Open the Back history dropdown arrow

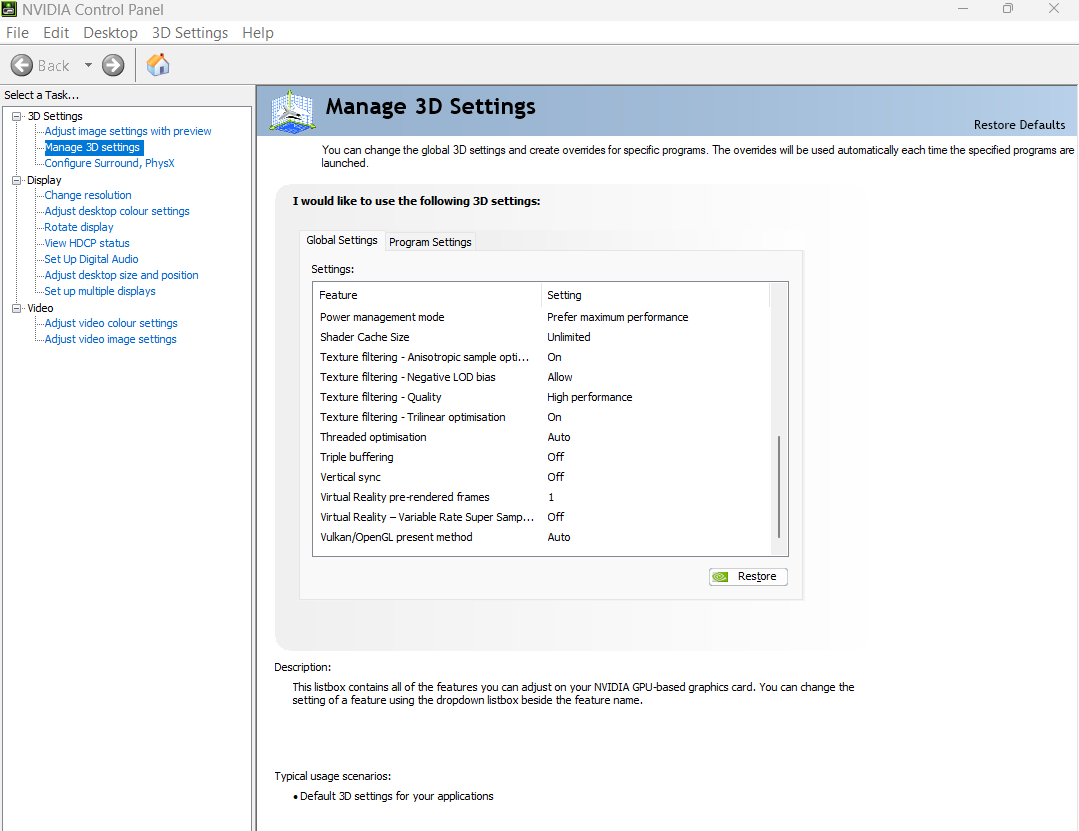click(x=88, y=65)
